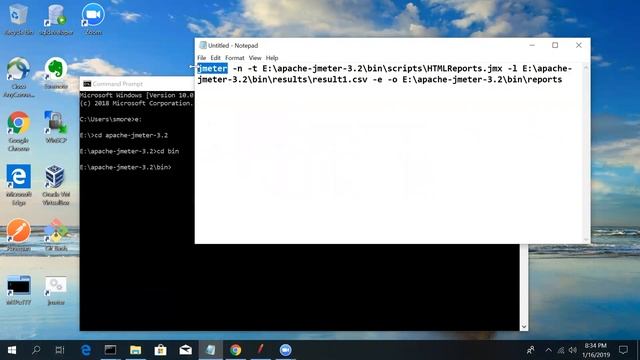The height and width of the screenshot is (360, 640).
Task: Open Action Center notifications icon
Action: pos(623,350)
